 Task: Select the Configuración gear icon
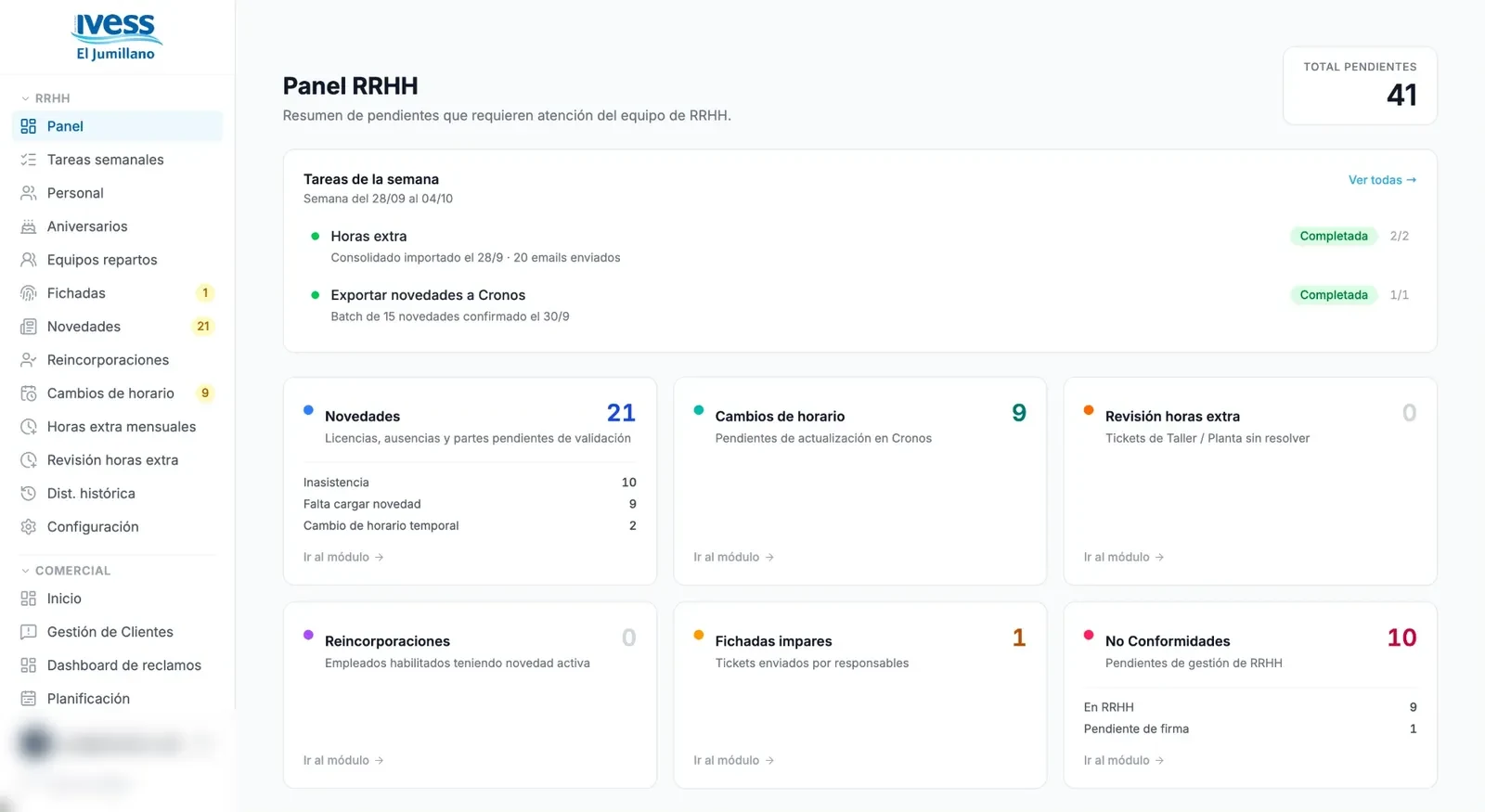(29, 527)
